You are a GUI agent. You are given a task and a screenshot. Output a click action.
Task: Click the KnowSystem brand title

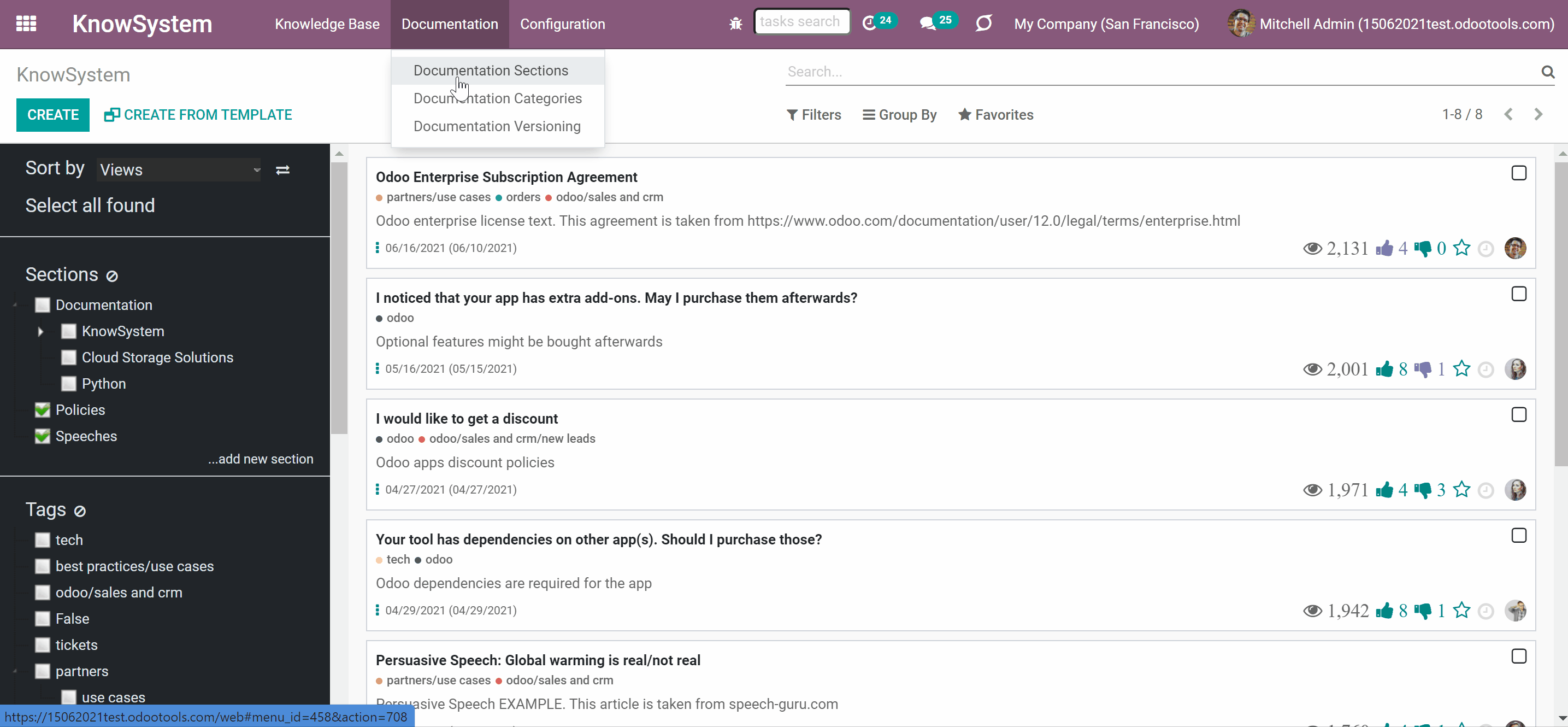tap(142, 24)
